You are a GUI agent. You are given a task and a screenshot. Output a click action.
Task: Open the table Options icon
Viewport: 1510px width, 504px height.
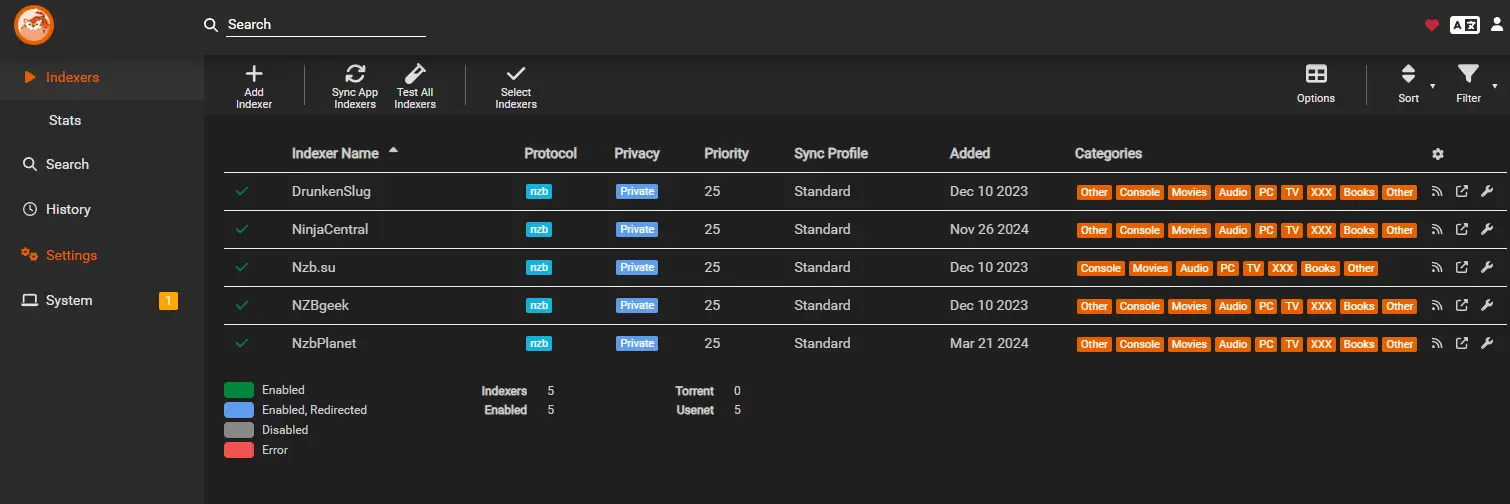(x=1316, y=75)
